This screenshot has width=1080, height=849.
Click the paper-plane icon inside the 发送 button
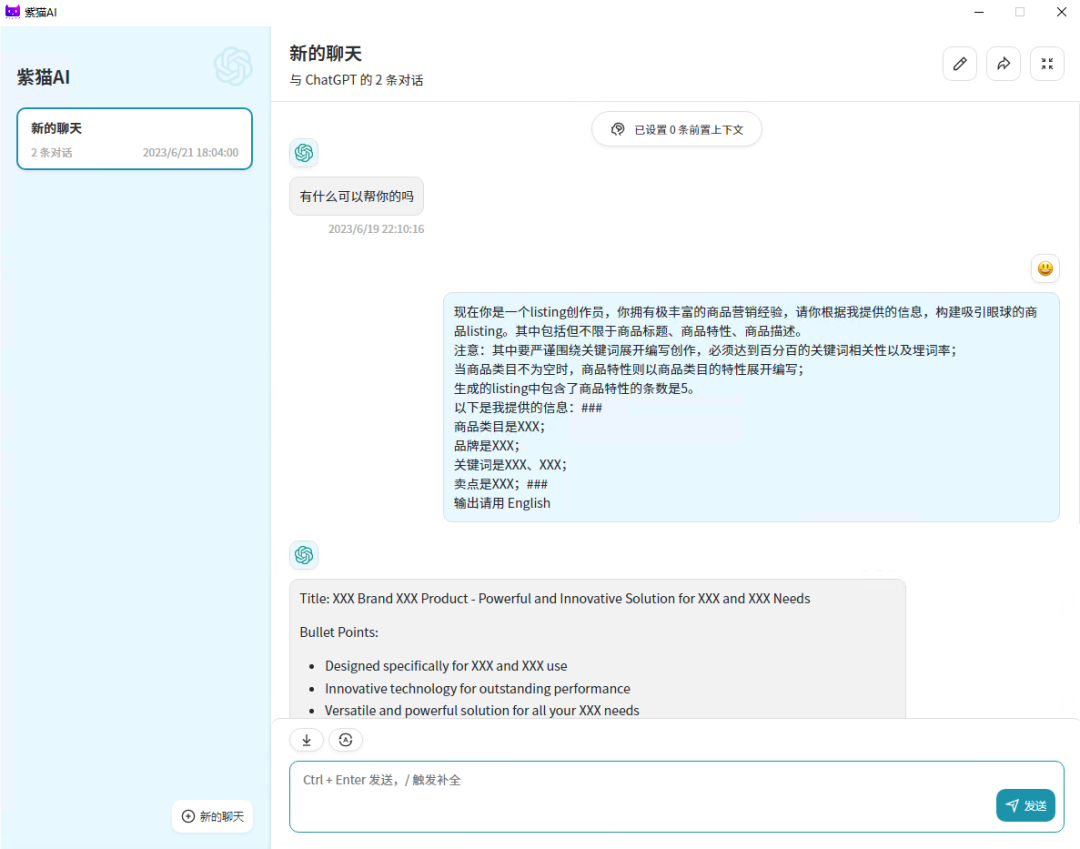1012,805
